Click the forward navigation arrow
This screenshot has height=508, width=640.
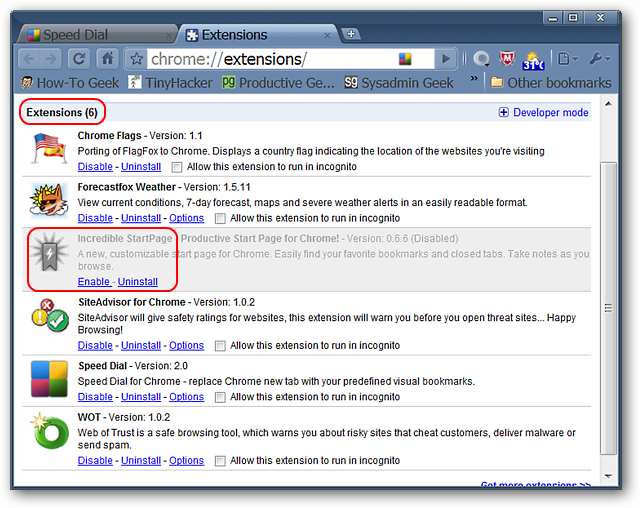point(51,59)
